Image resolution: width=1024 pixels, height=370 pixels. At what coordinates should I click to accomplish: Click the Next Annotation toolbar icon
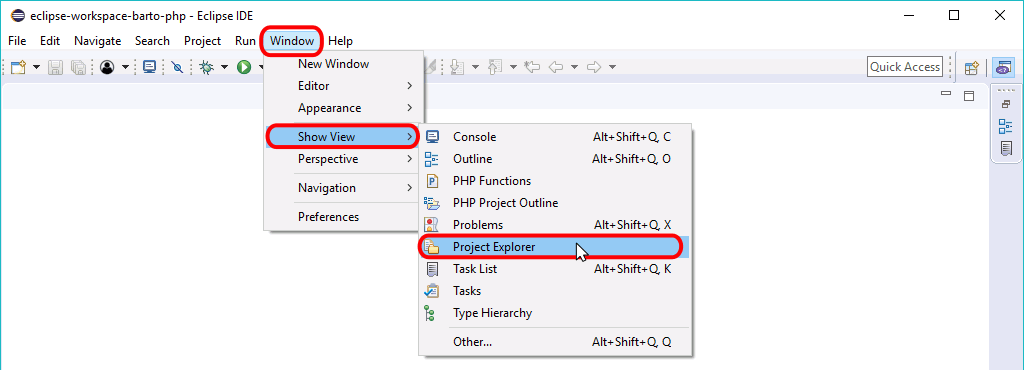[457, 67]
